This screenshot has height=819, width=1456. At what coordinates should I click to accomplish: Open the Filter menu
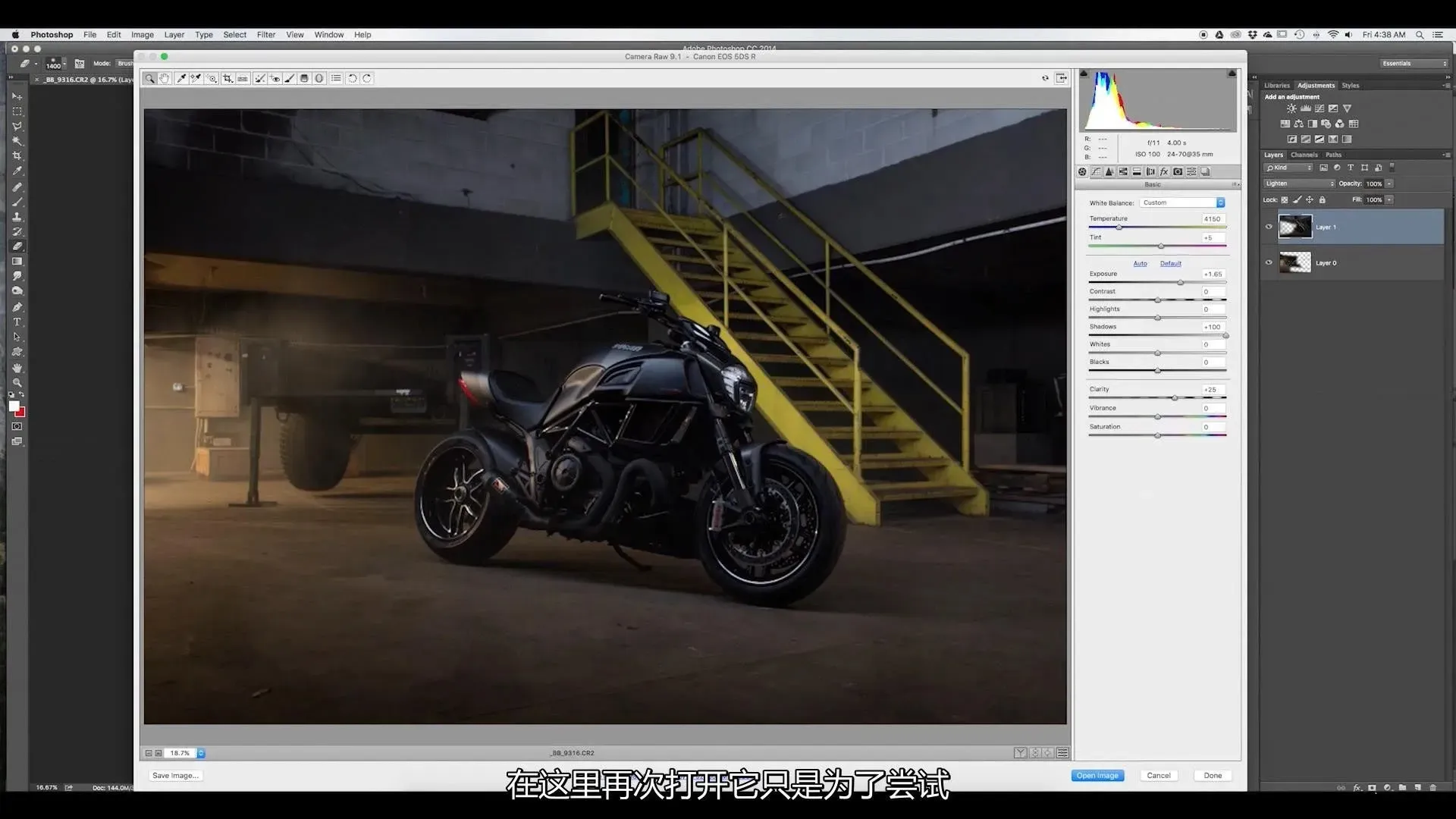265,35
